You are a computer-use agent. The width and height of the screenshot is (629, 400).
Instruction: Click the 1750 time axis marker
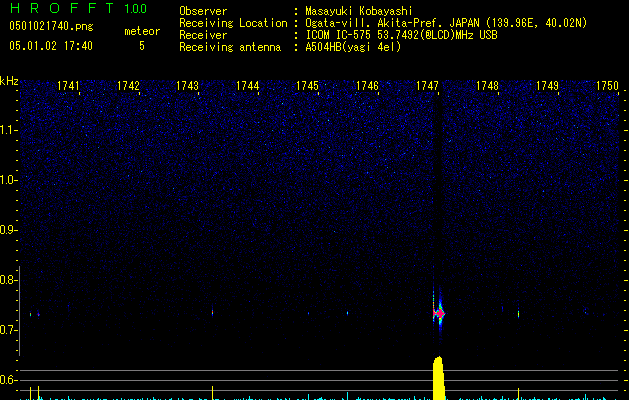click(607, 86)
